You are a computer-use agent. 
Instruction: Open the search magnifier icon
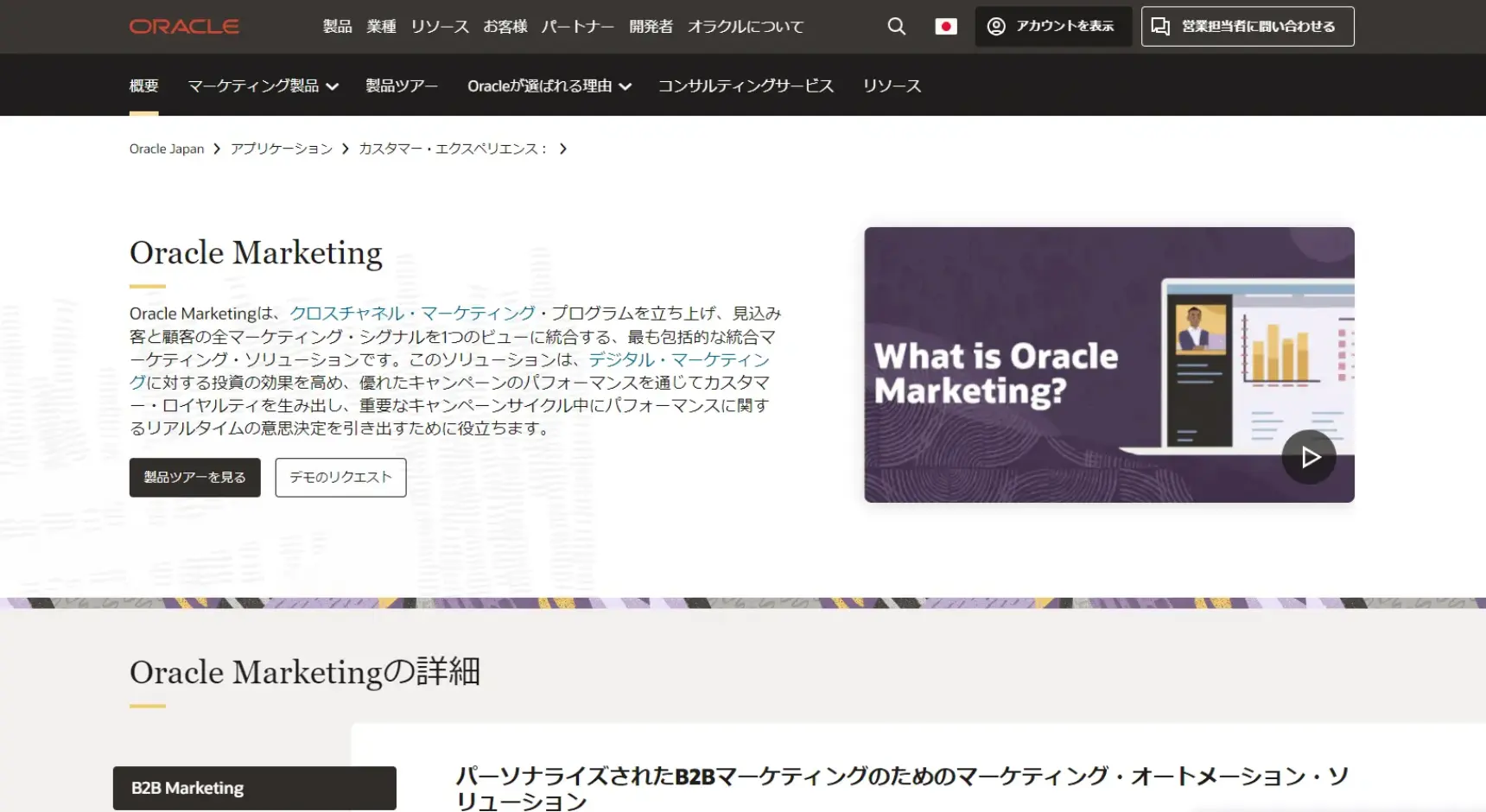[897, 27]
